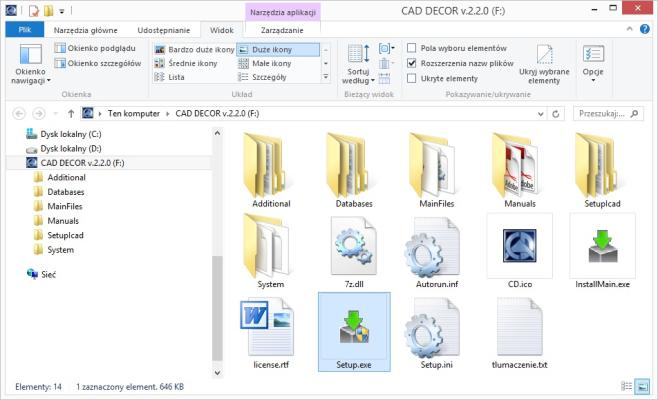Go up one level with the up arrow
This screenshot has width=658, height=400.
pyautogui.click(x=71, y=114)
